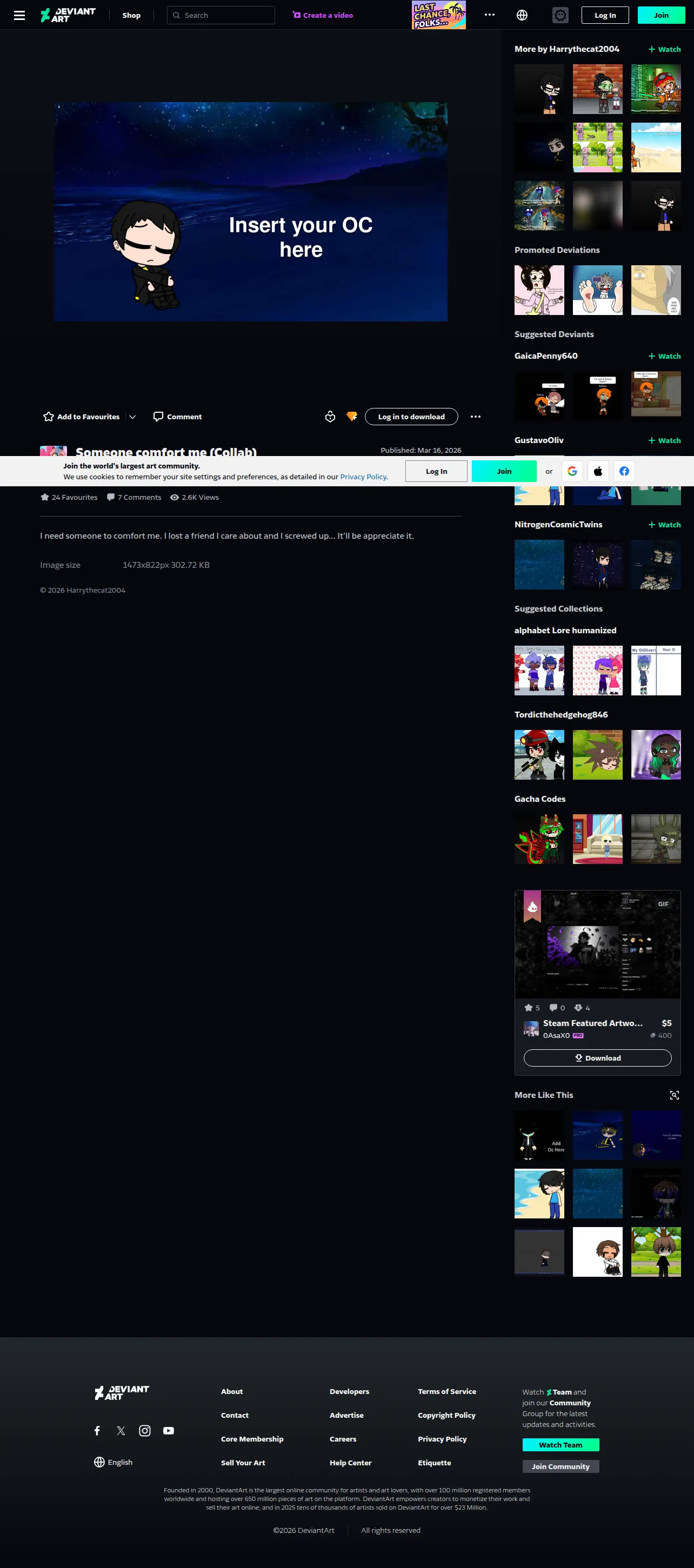Open the Privacy Policy link in cookie banner

tap(363, 477)
